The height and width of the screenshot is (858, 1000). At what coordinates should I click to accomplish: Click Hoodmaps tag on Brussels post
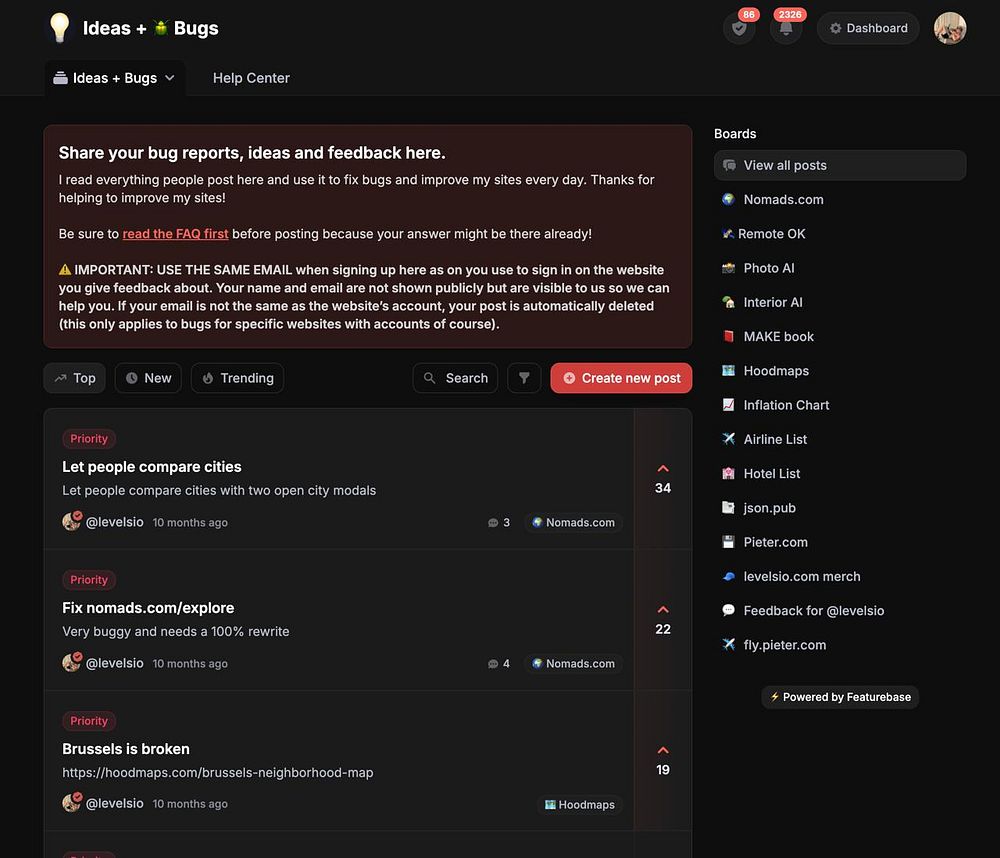pos(580,804)
